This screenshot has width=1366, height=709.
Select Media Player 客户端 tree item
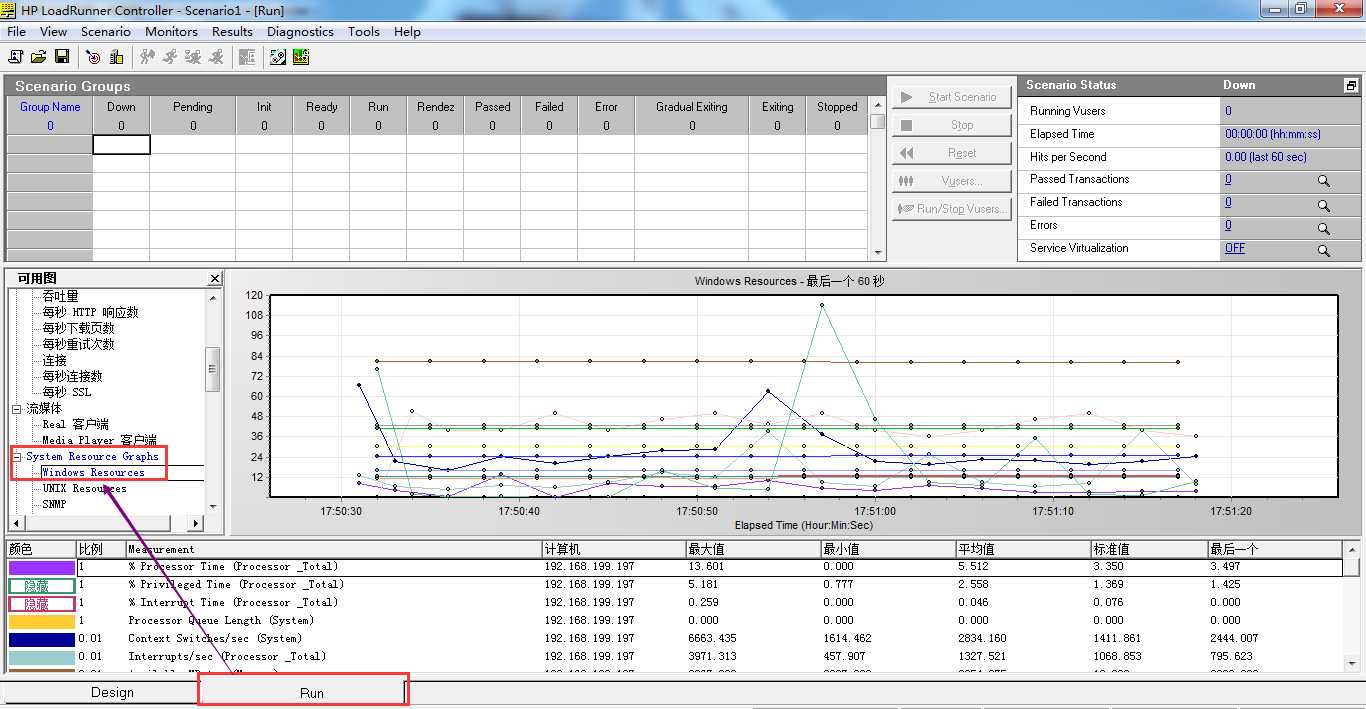point(99,441)
